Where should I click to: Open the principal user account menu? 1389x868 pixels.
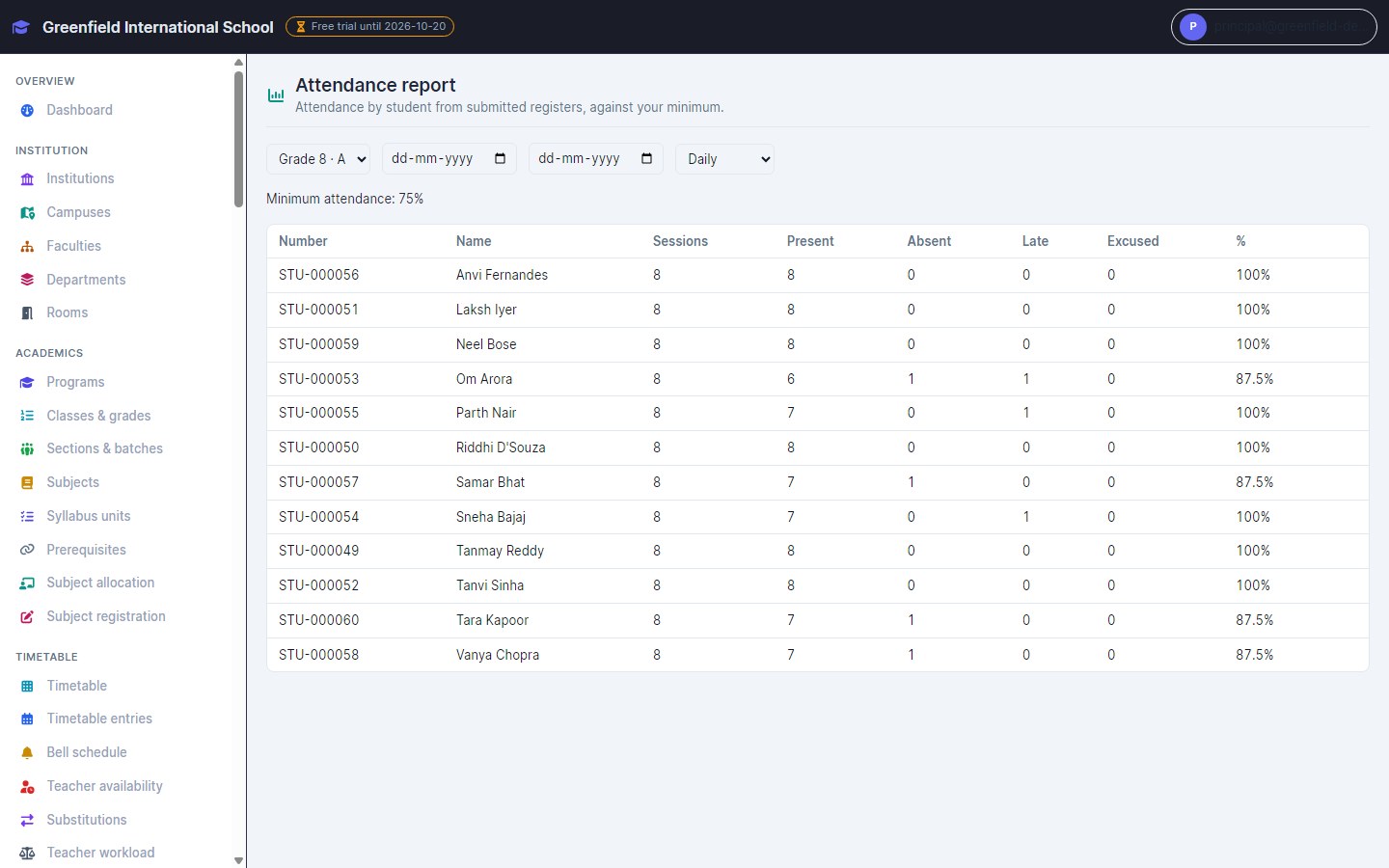point(1273,27)
